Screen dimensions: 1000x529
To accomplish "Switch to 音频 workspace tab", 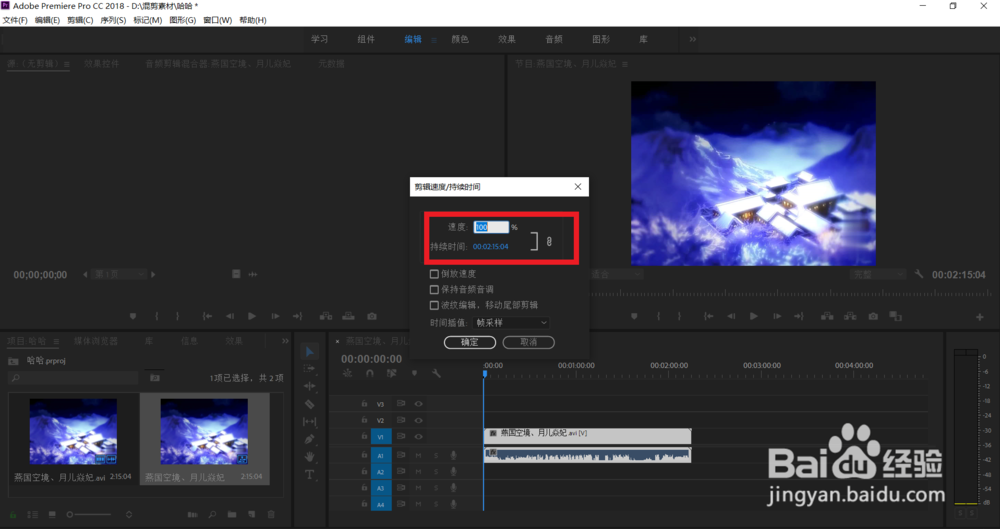I will click(x=554, y=39).
